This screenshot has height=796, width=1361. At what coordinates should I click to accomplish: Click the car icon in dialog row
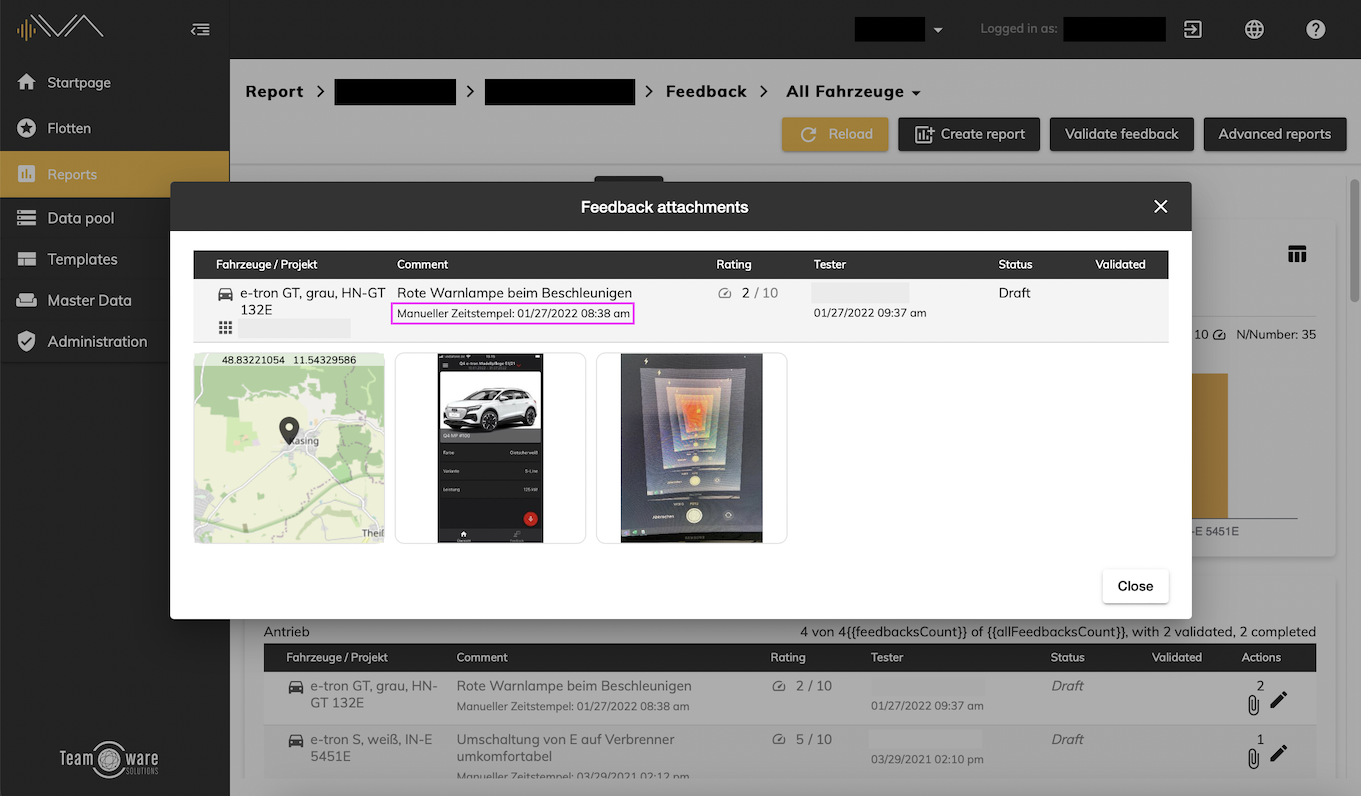pyautogui.click(x=226, y=294)
